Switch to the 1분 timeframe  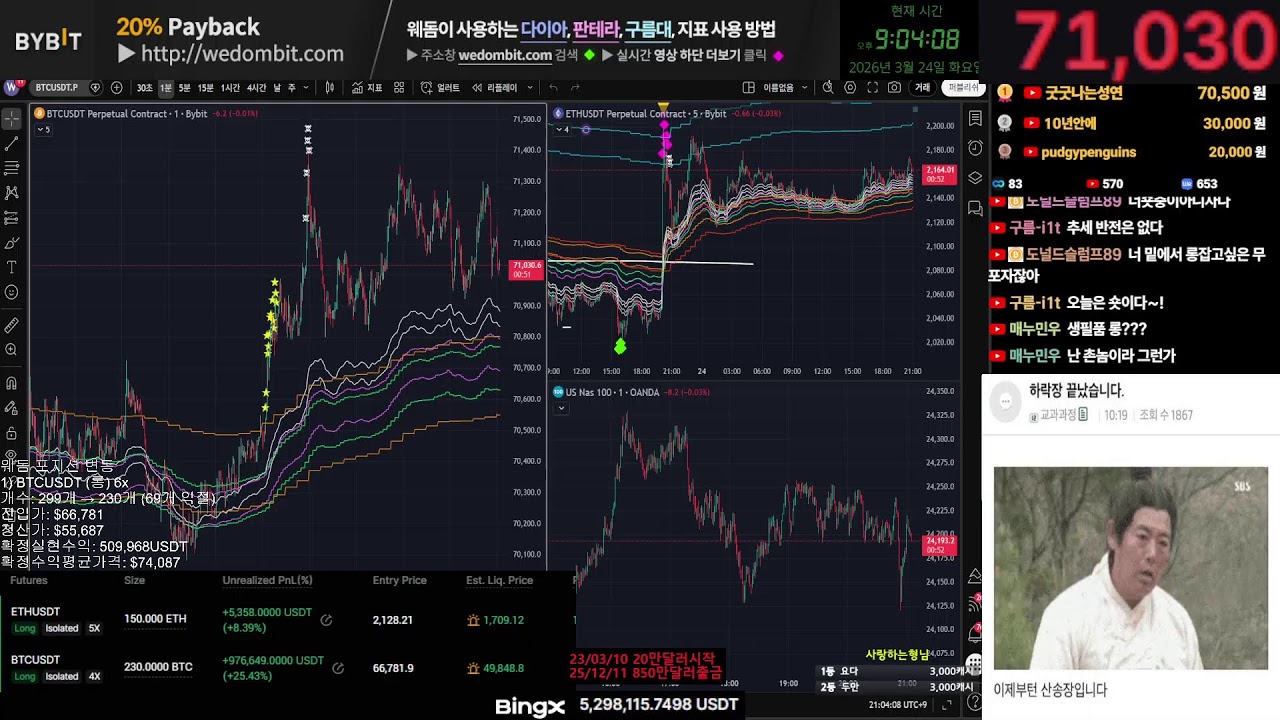click(166, 87)
